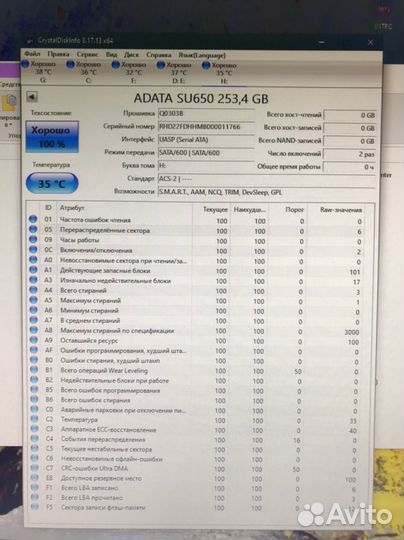Viewport: 404px width, 540px height.
Task: Click the Порог column header
Action: pyautogui.click(x=294, y=209)
